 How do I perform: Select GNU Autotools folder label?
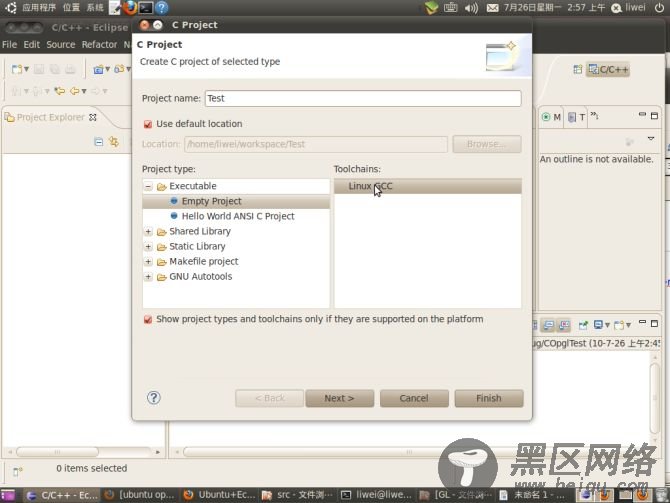200,277
